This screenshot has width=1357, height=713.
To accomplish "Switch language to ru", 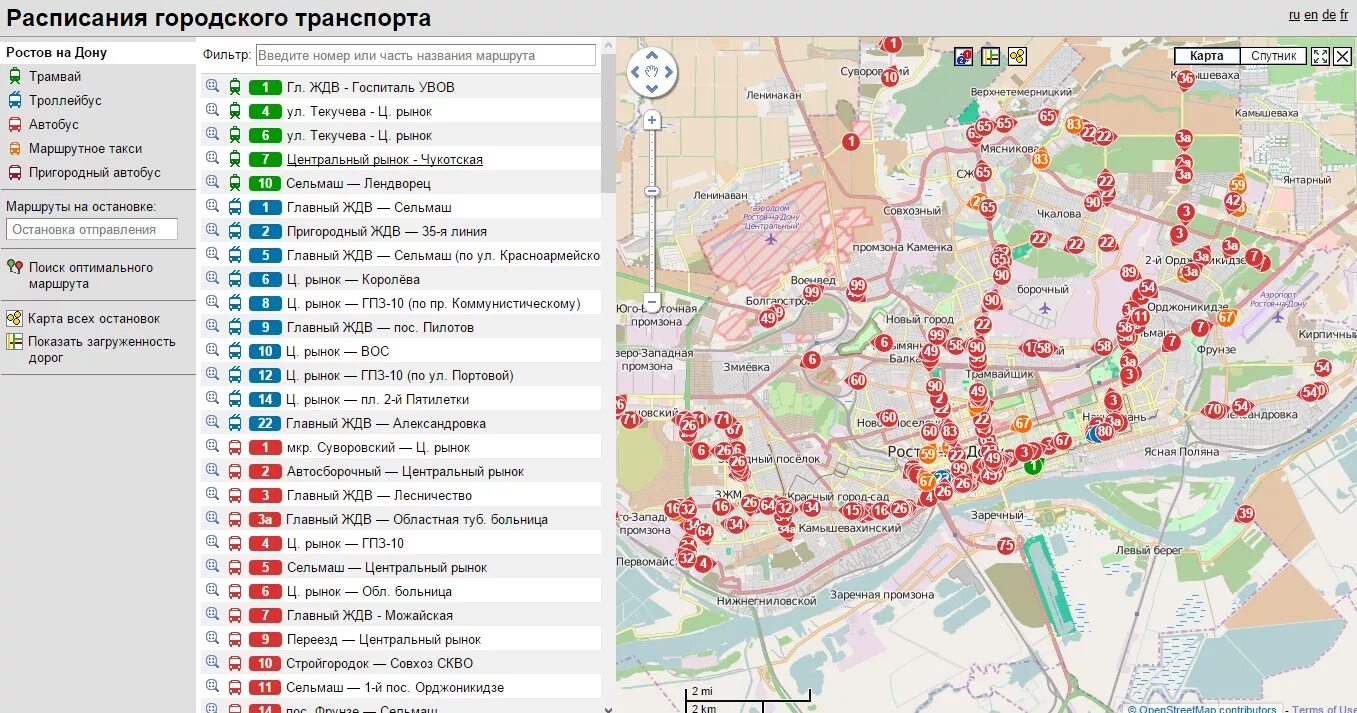I will point(1294,15).
